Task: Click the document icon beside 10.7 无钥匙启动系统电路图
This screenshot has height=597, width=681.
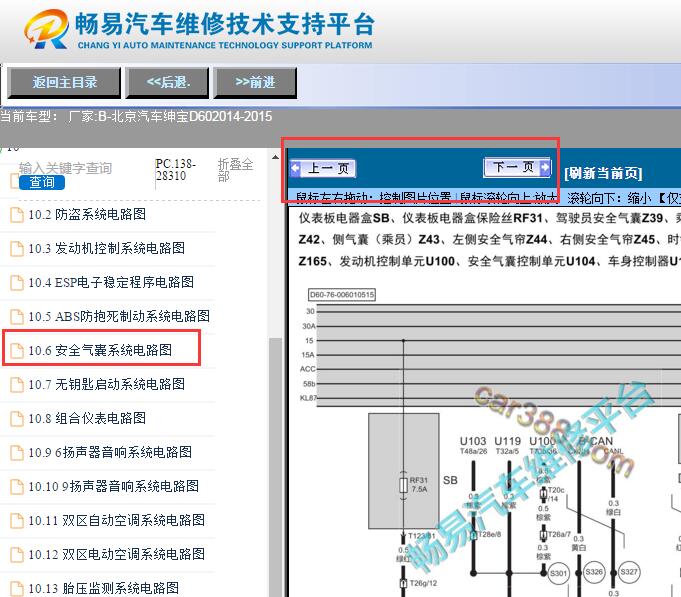Action: tap(17, 385)
